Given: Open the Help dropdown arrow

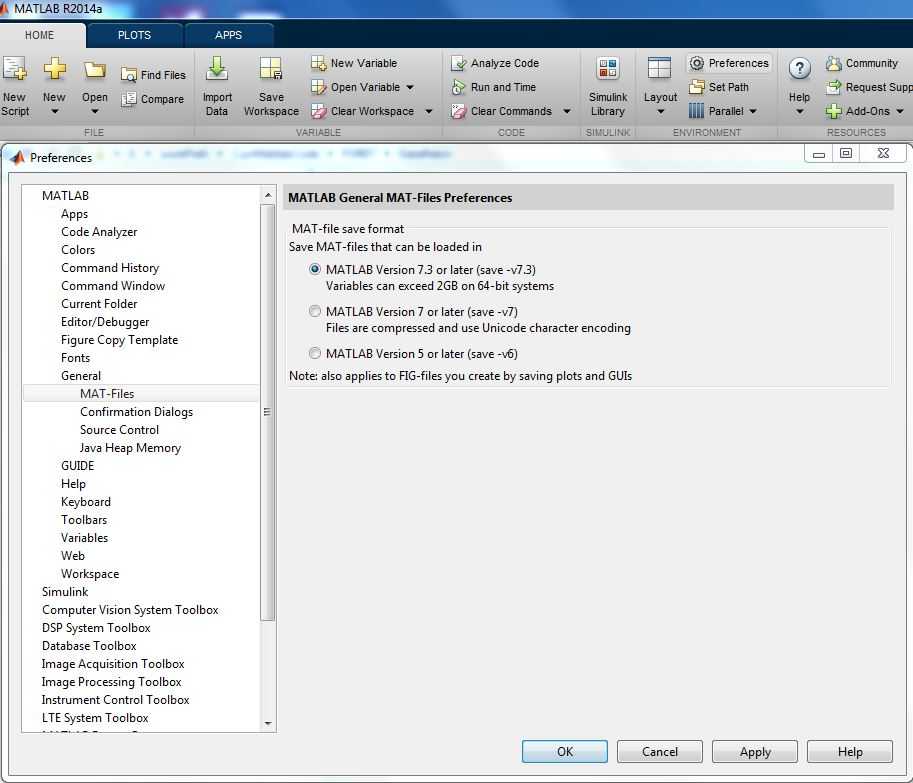Looking at the screenshot, I should (799, 111).
